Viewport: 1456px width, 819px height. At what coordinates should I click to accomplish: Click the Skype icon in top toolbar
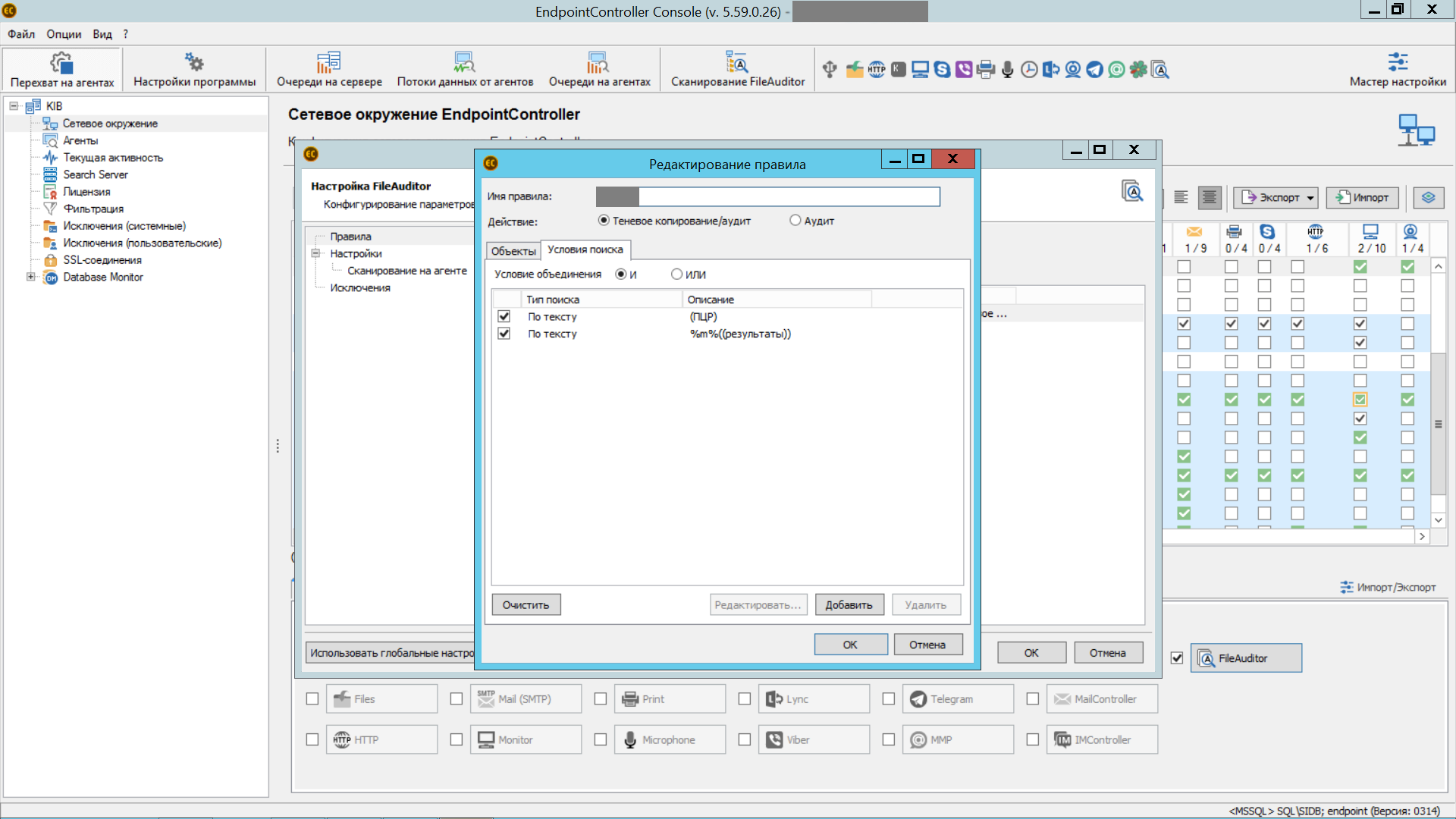[942, 70]
